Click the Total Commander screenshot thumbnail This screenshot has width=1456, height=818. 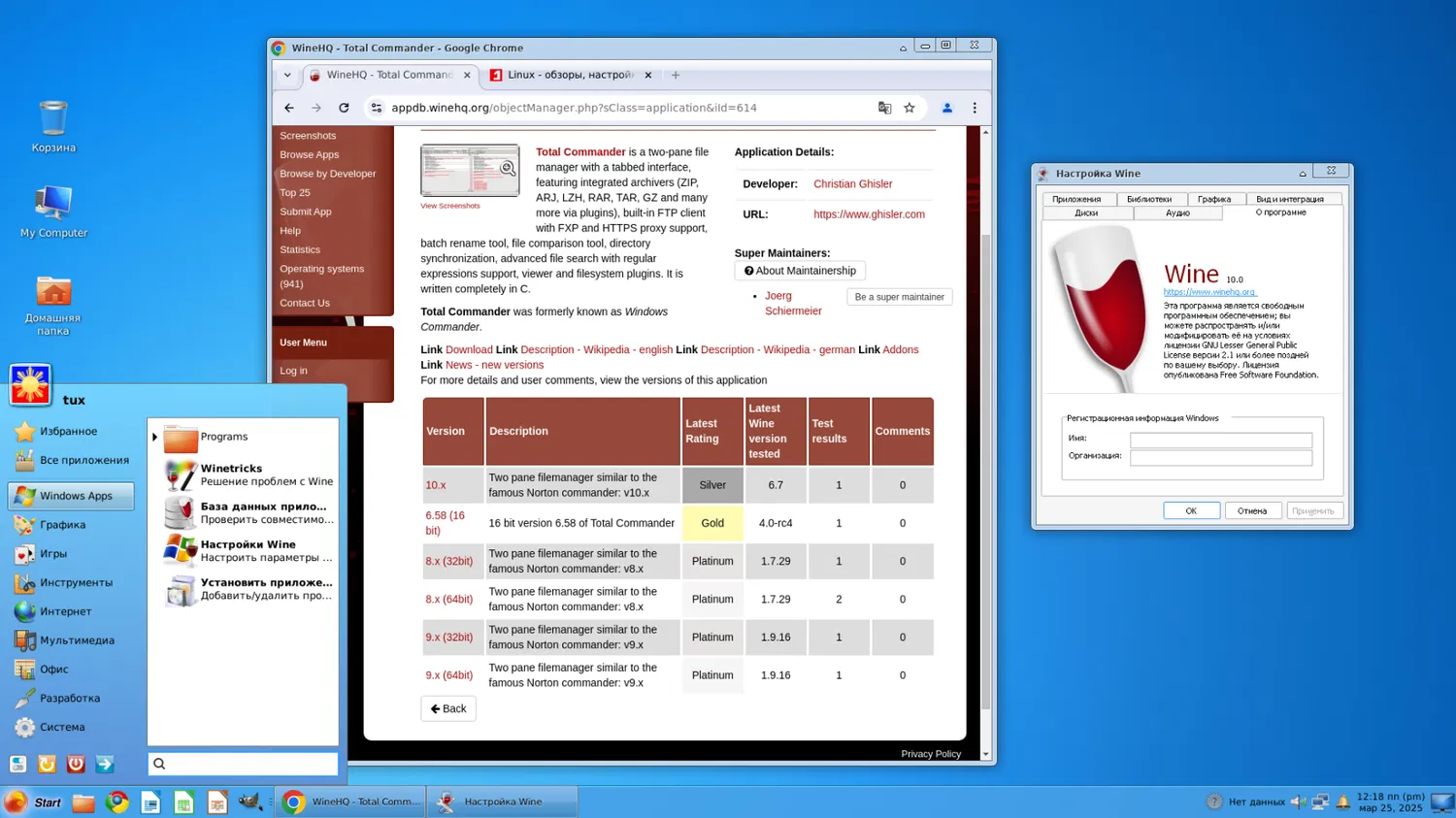coord(470,171)
